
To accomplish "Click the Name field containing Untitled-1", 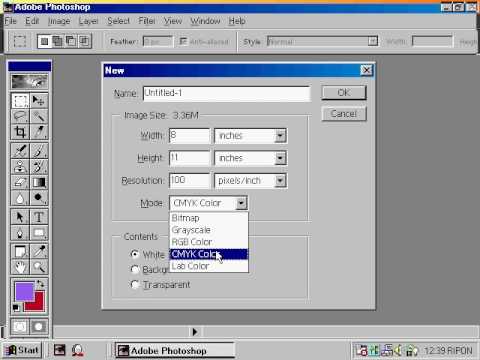I will click(x=227, y=93).
